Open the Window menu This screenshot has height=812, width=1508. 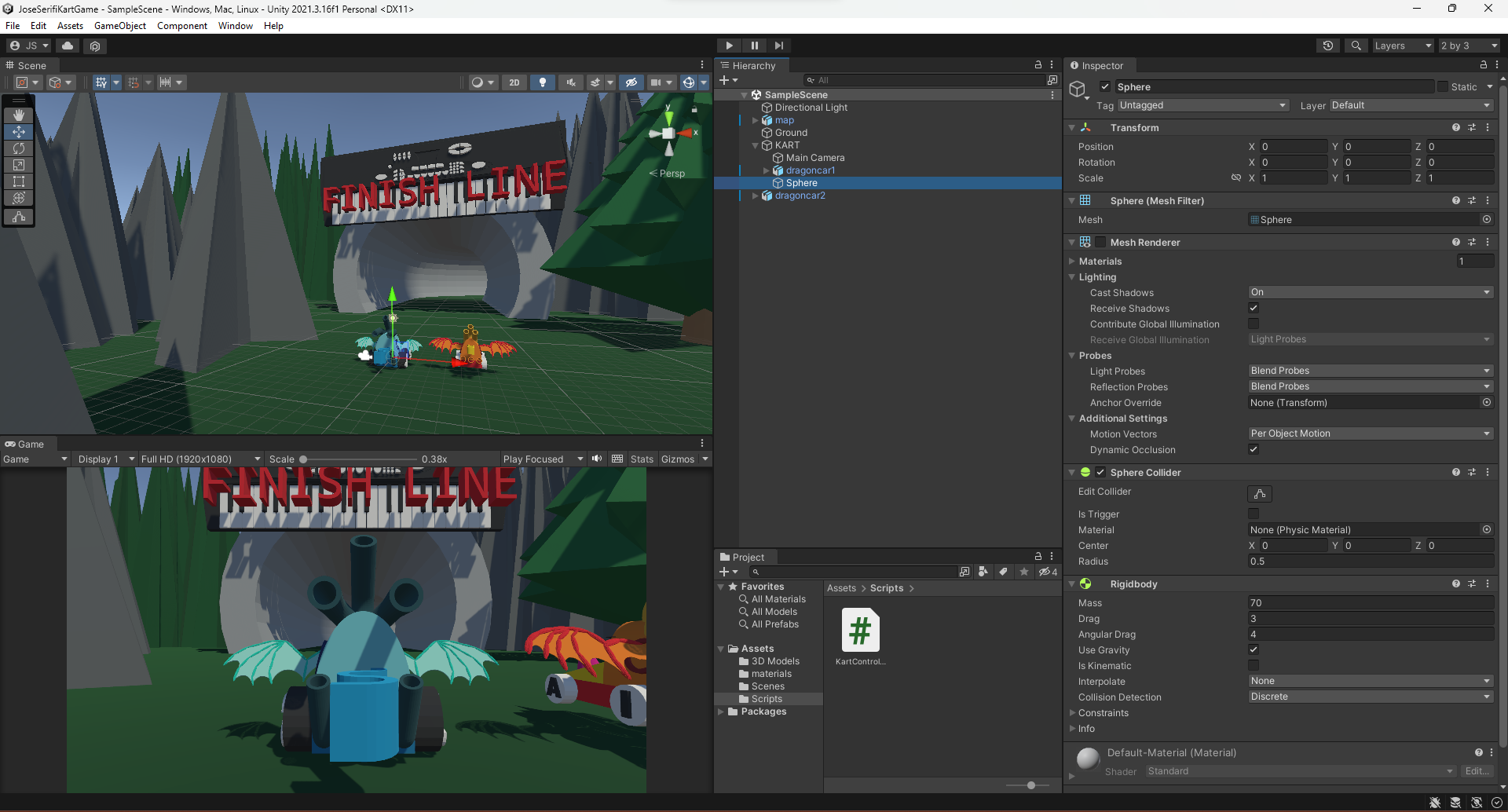tap(236, 26)
